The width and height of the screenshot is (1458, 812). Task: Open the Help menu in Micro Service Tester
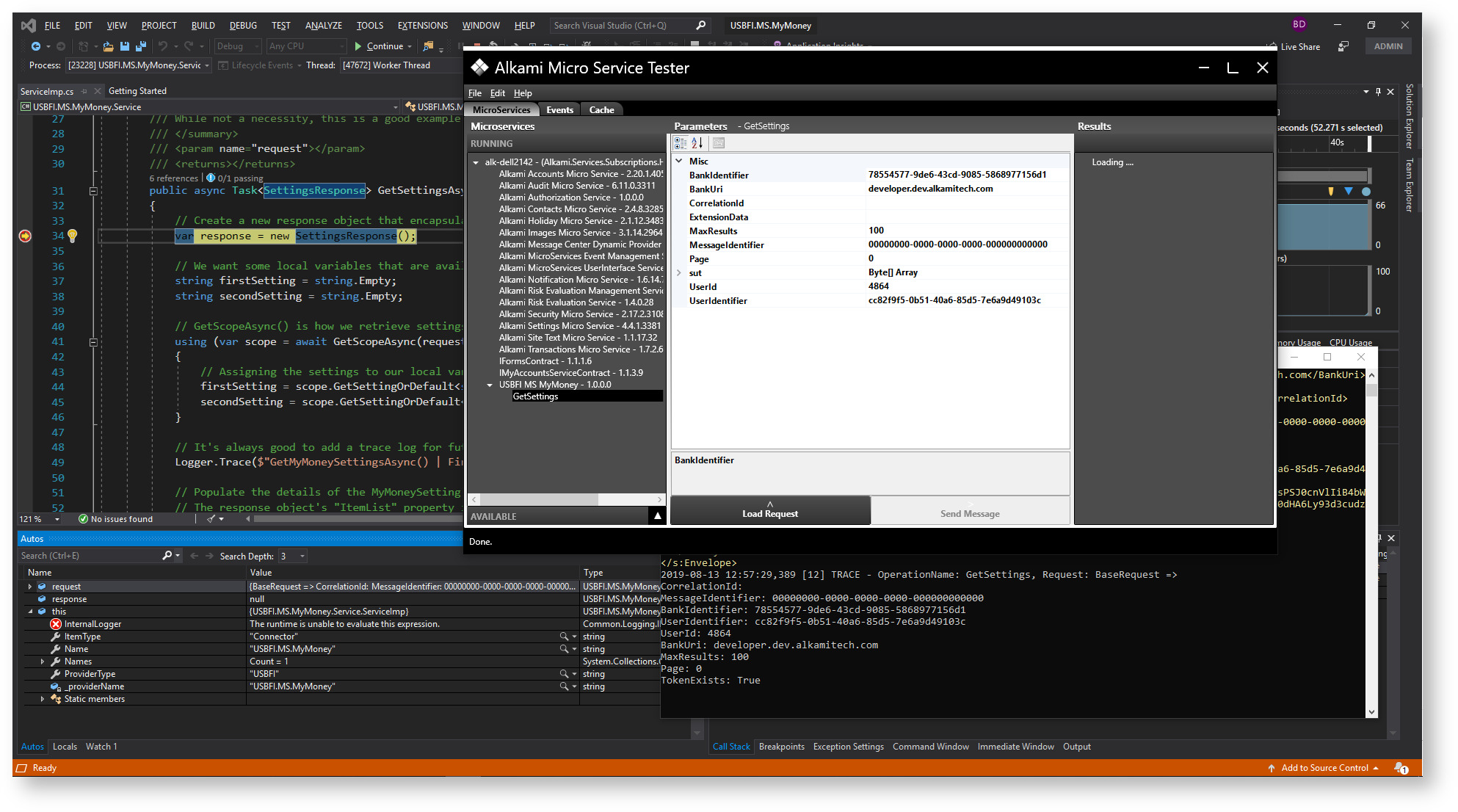point(523,93)
